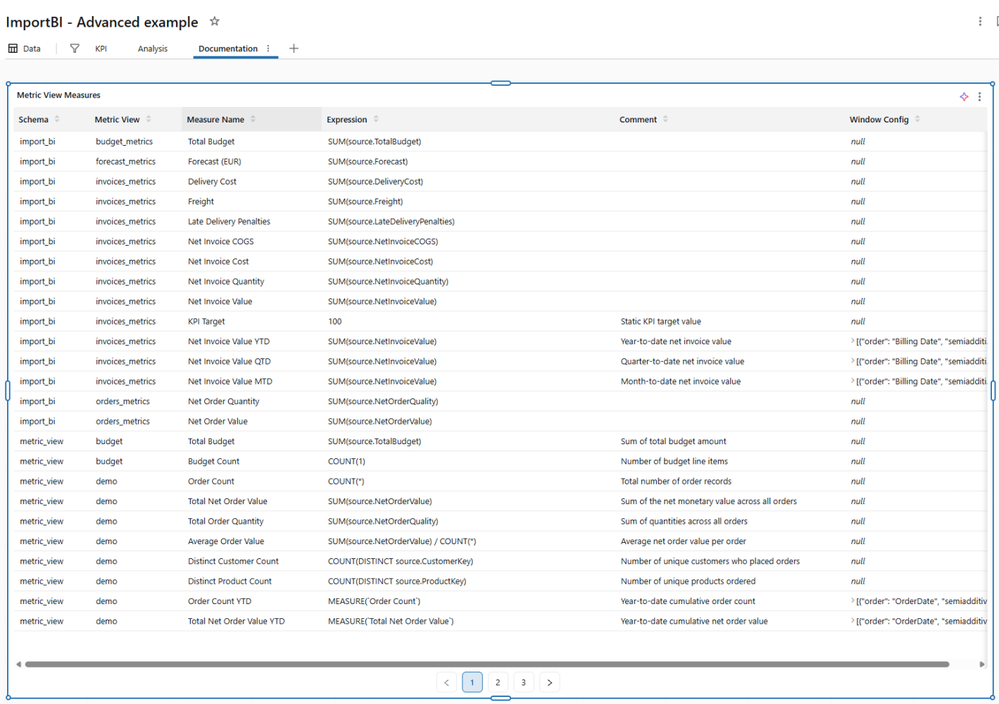Image resolution: width=999 pixels, height=704 pixels.
Task: Select the Net Invoice COGS cell
Action: tap(220, 241)
